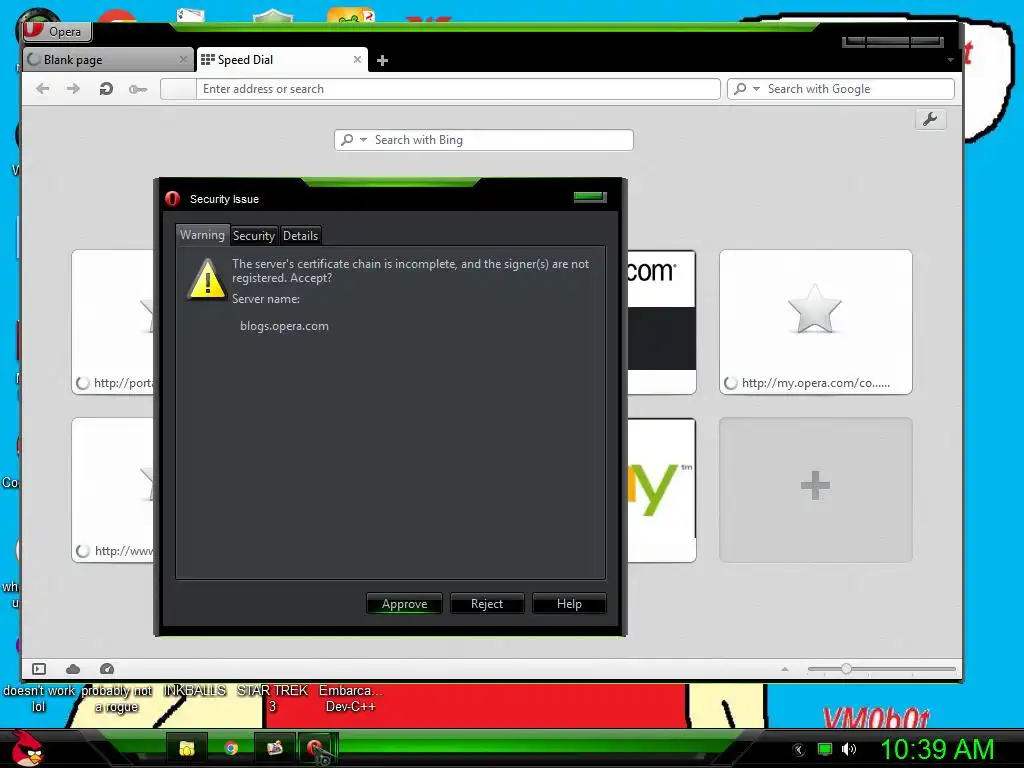Open Opera Link cloud icon
1024x768 pixels.
coord(73,669)
